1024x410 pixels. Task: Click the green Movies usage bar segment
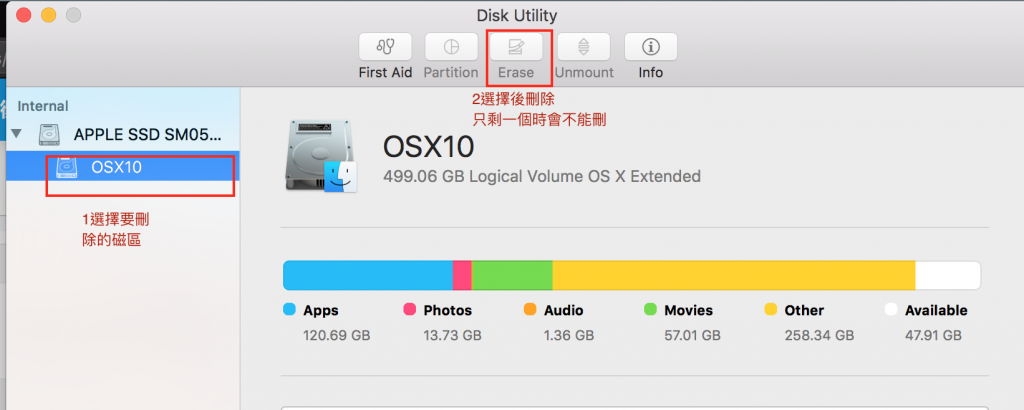[511, 276]
